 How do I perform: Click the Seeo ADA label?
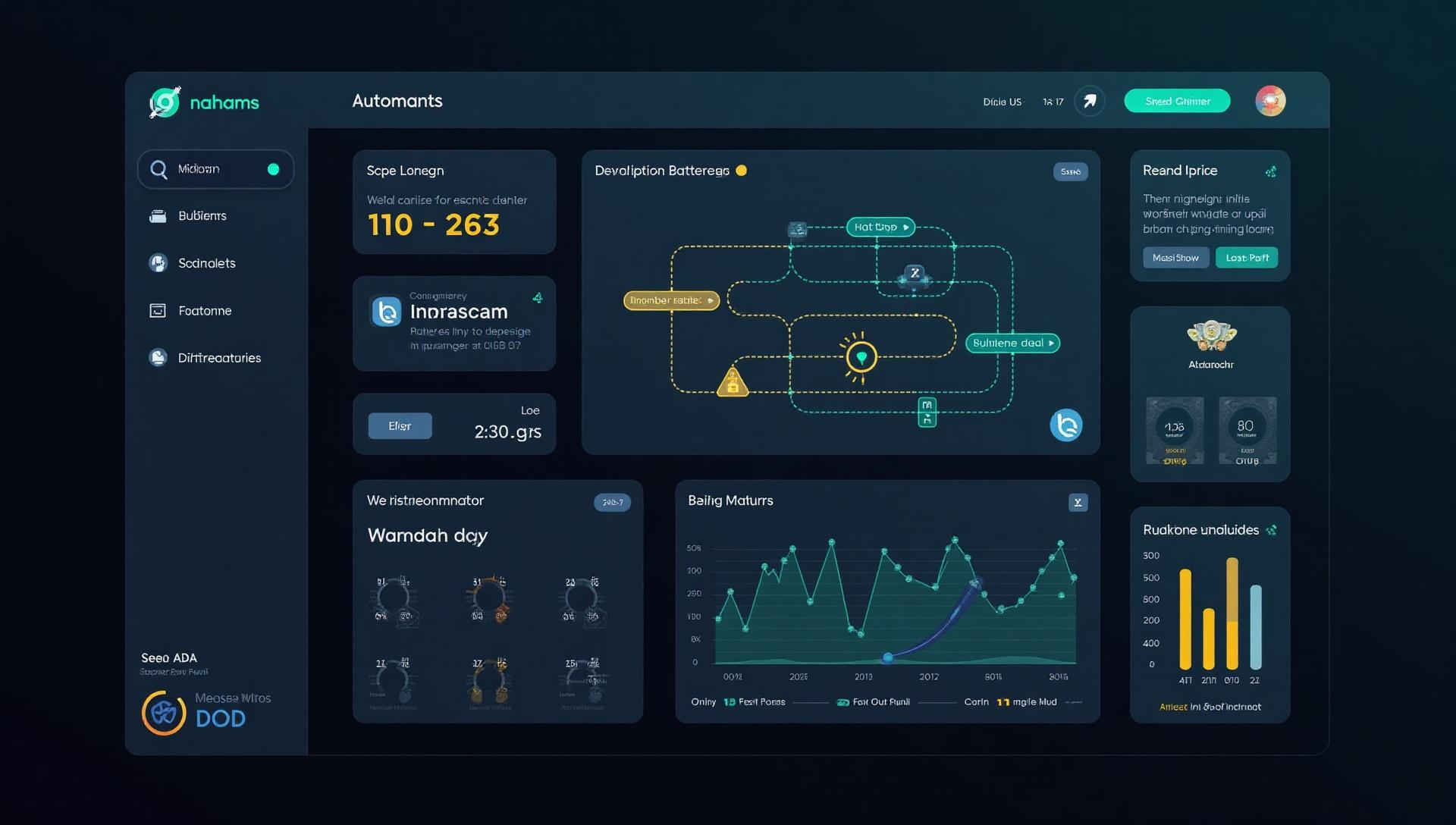click(x=169, y=658)
